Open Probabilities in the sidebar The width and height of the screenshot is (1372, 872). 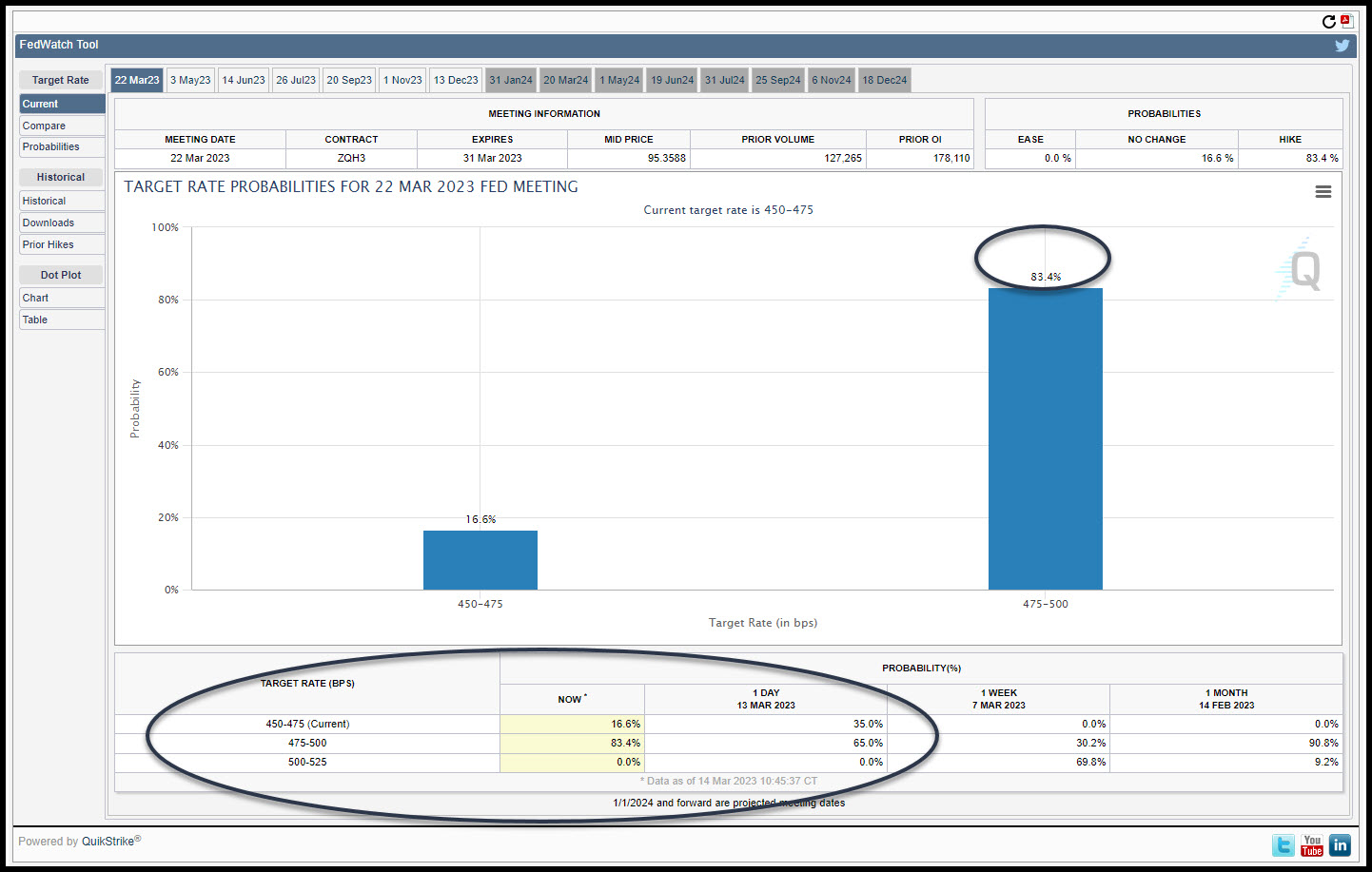[62, 146]
